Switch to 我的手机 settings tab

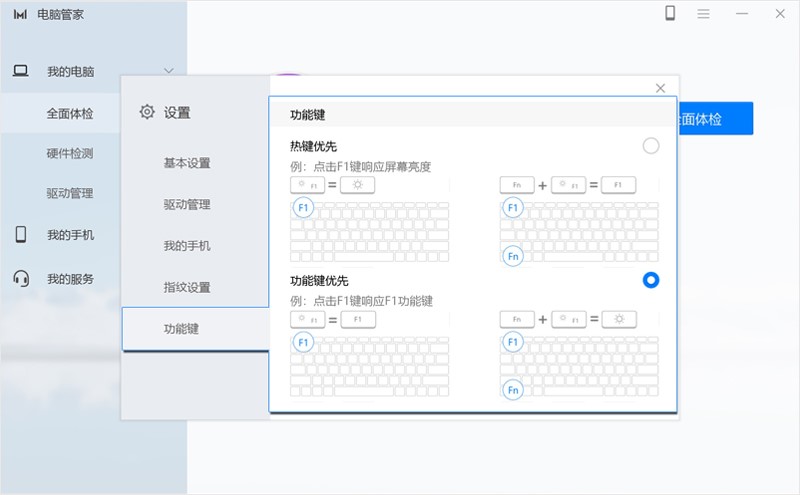click(x=187, y=246)
